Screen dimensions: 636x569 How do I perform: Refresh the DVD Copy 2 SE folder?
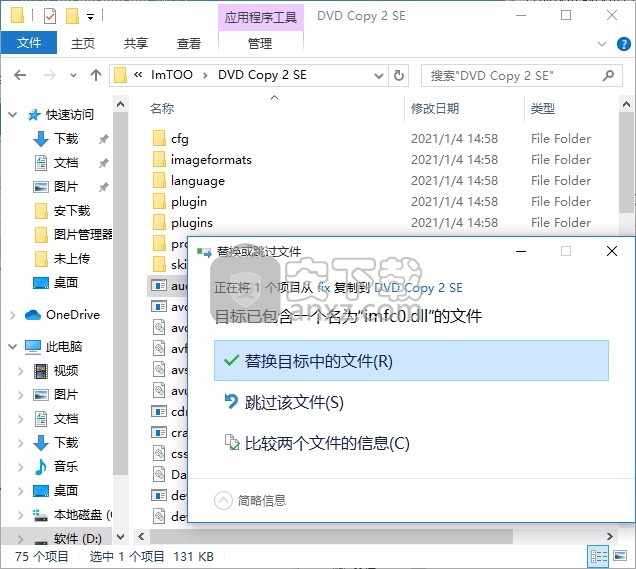click(x=399, y=75)
